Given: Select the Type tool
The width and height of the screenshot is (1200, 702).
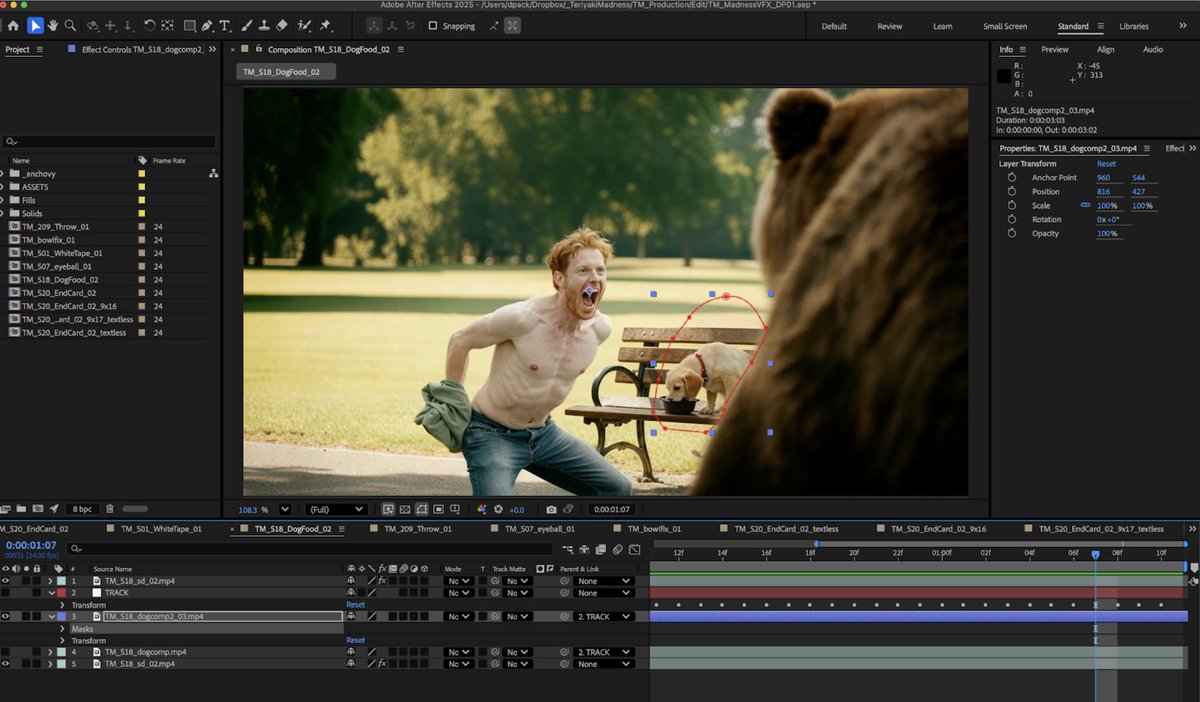Looking at the screenshot, I should (225, 25).
